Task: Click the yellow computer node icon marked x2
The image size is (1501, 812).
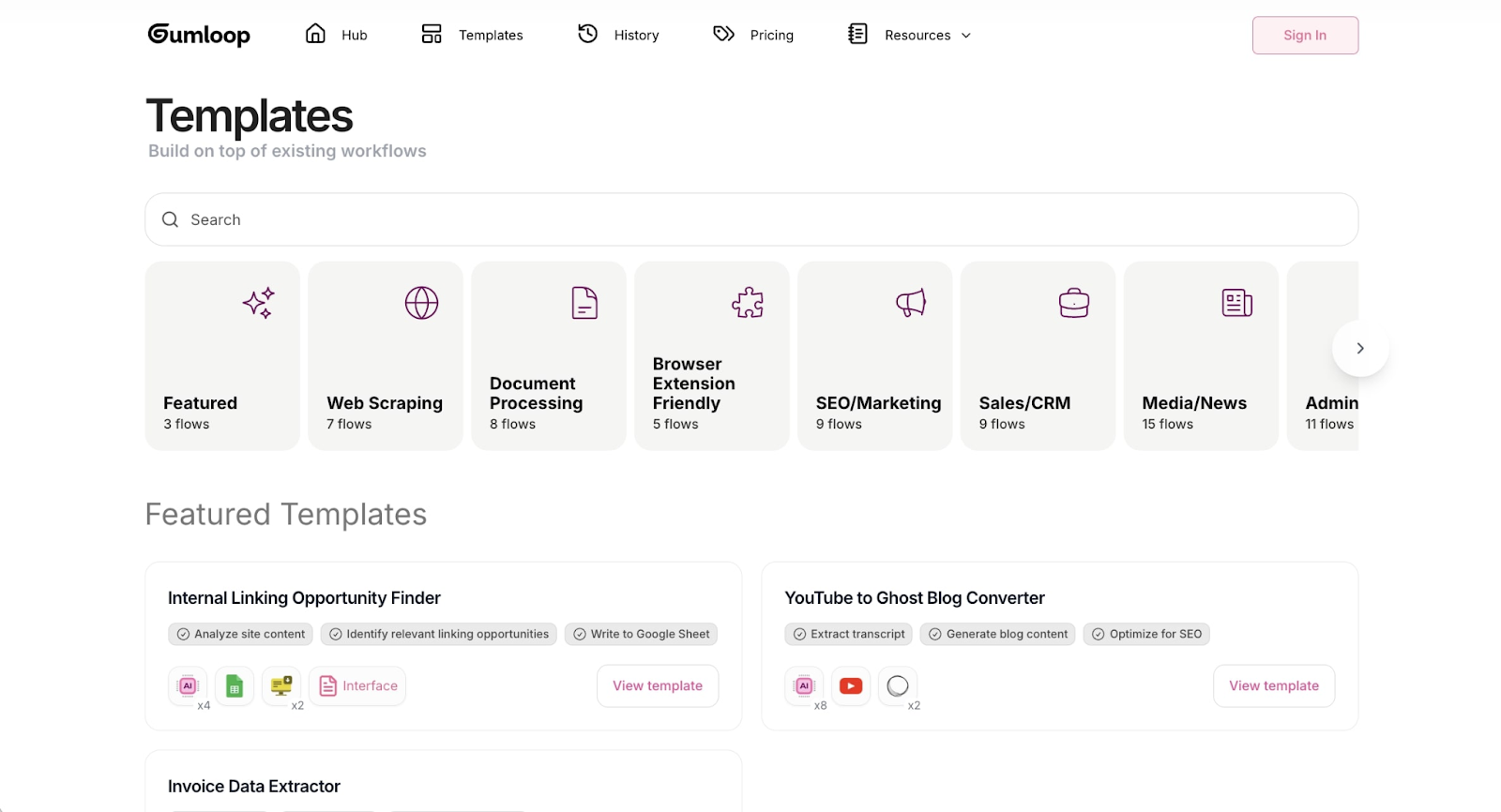Action: click(x=281, y=686)
